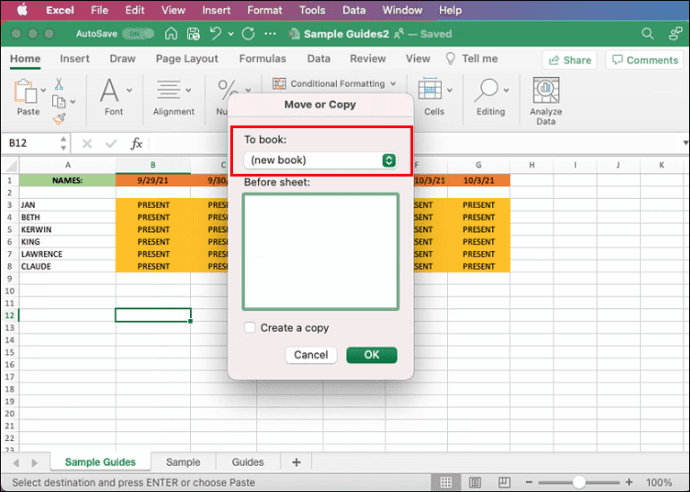Click the Font icon
This screenshot has height=492, width=690.
coord(110,90)
